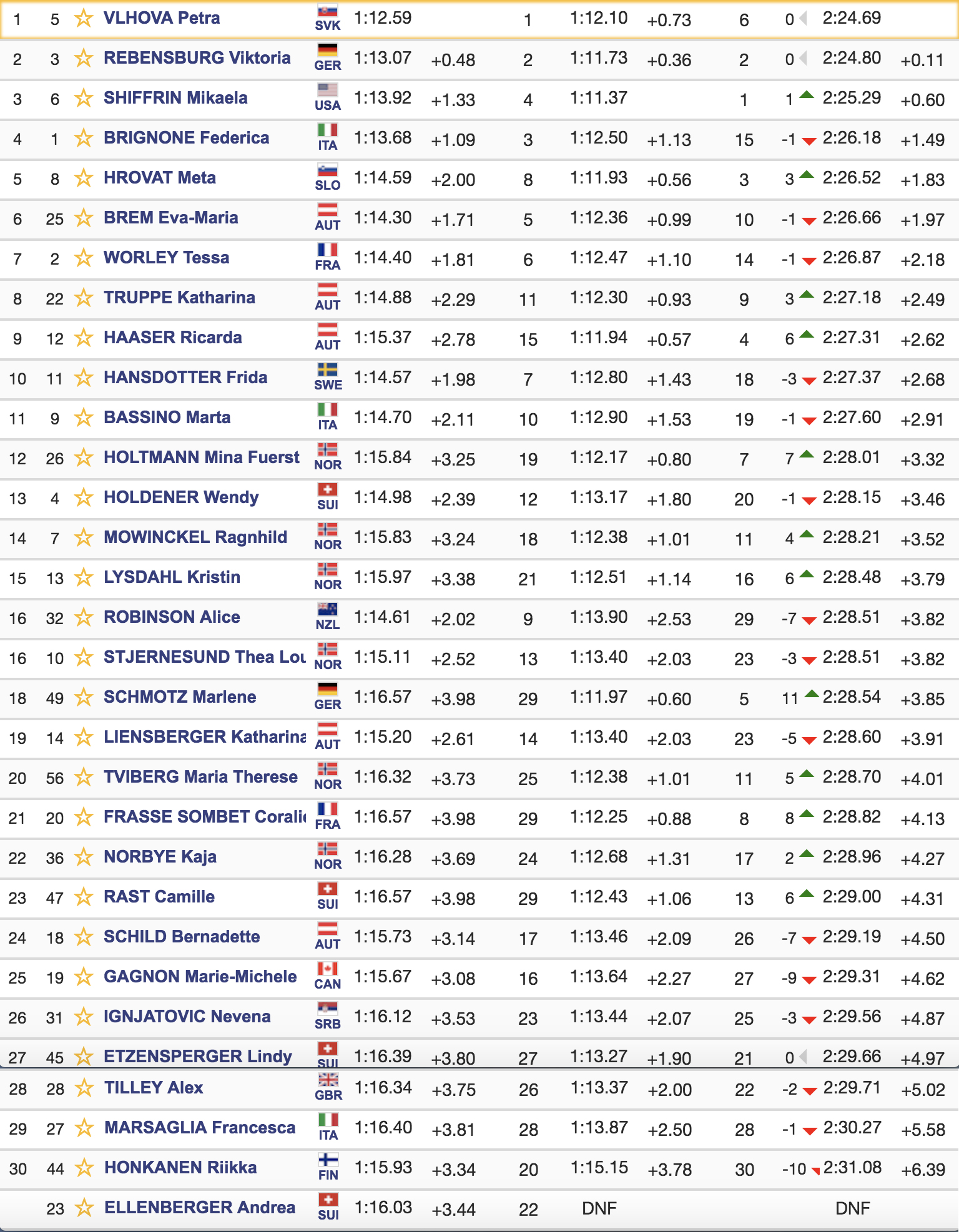This screenshot has width=959, height=1232.
Task: Click the star icon for ELLENBERGER Andrea
Action: click(84, 1208)
